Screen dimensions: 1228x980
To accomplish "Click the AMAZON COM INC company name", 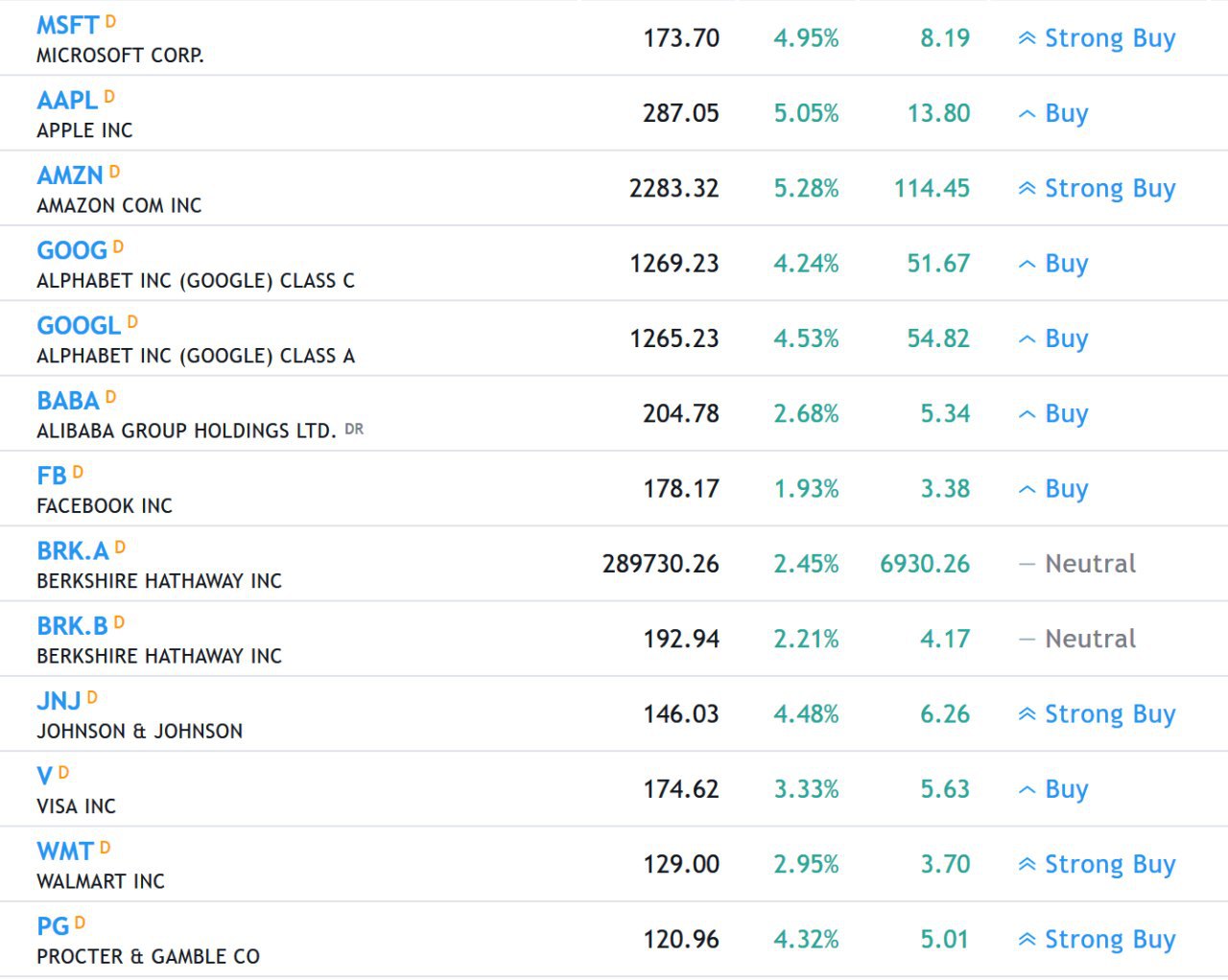I will pyautogui.click(x=119, y=205).
